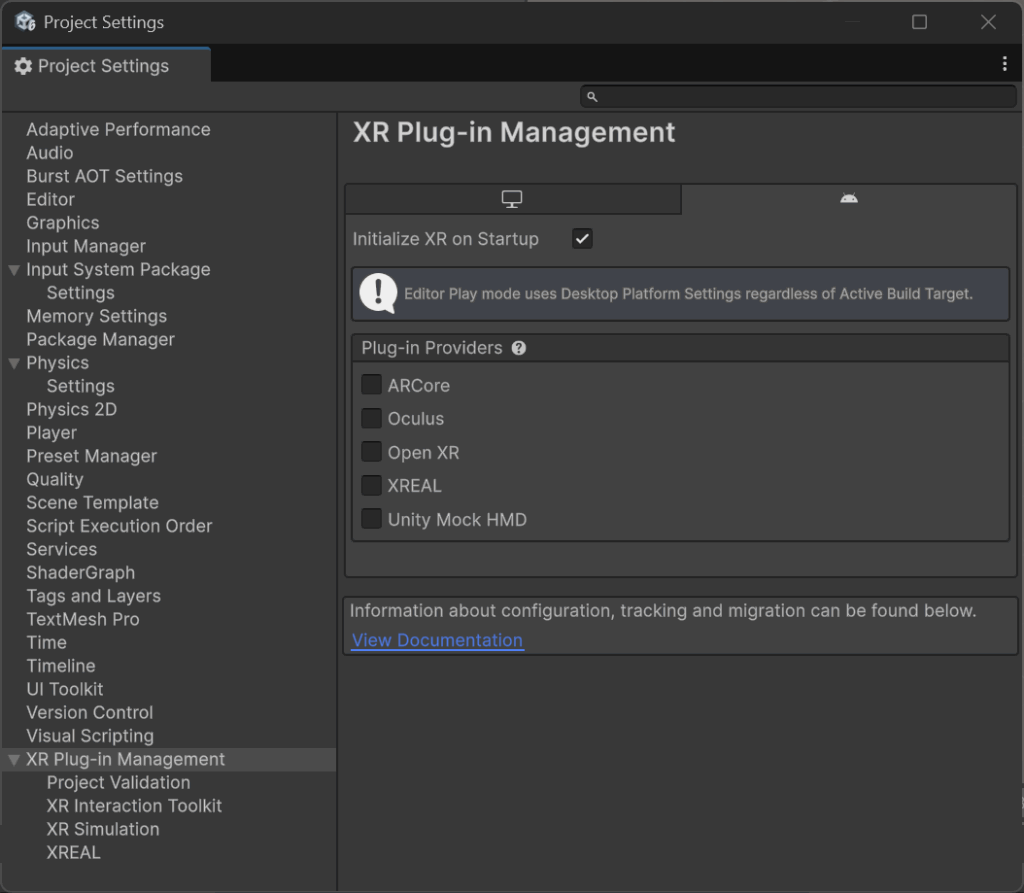Tick the Open XR checkbox
The image size is (1024, 893).
point(372,452)
